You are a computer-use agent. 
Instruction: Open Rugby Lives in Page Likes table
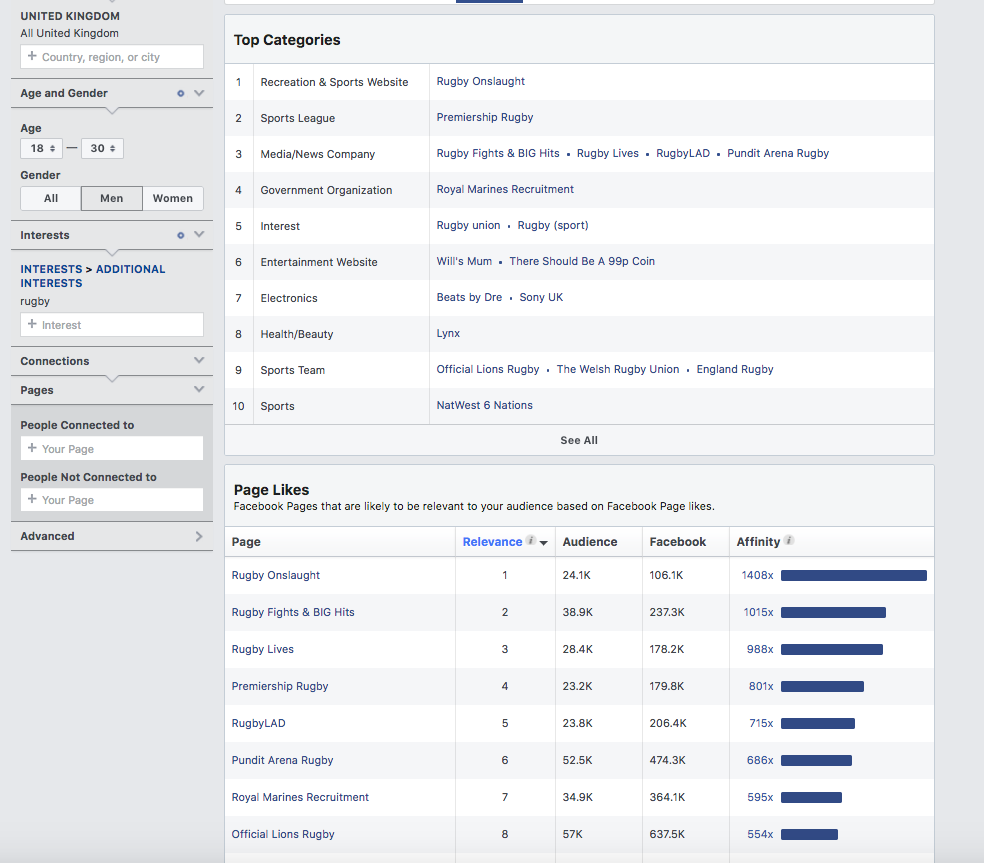click(262, 649)
